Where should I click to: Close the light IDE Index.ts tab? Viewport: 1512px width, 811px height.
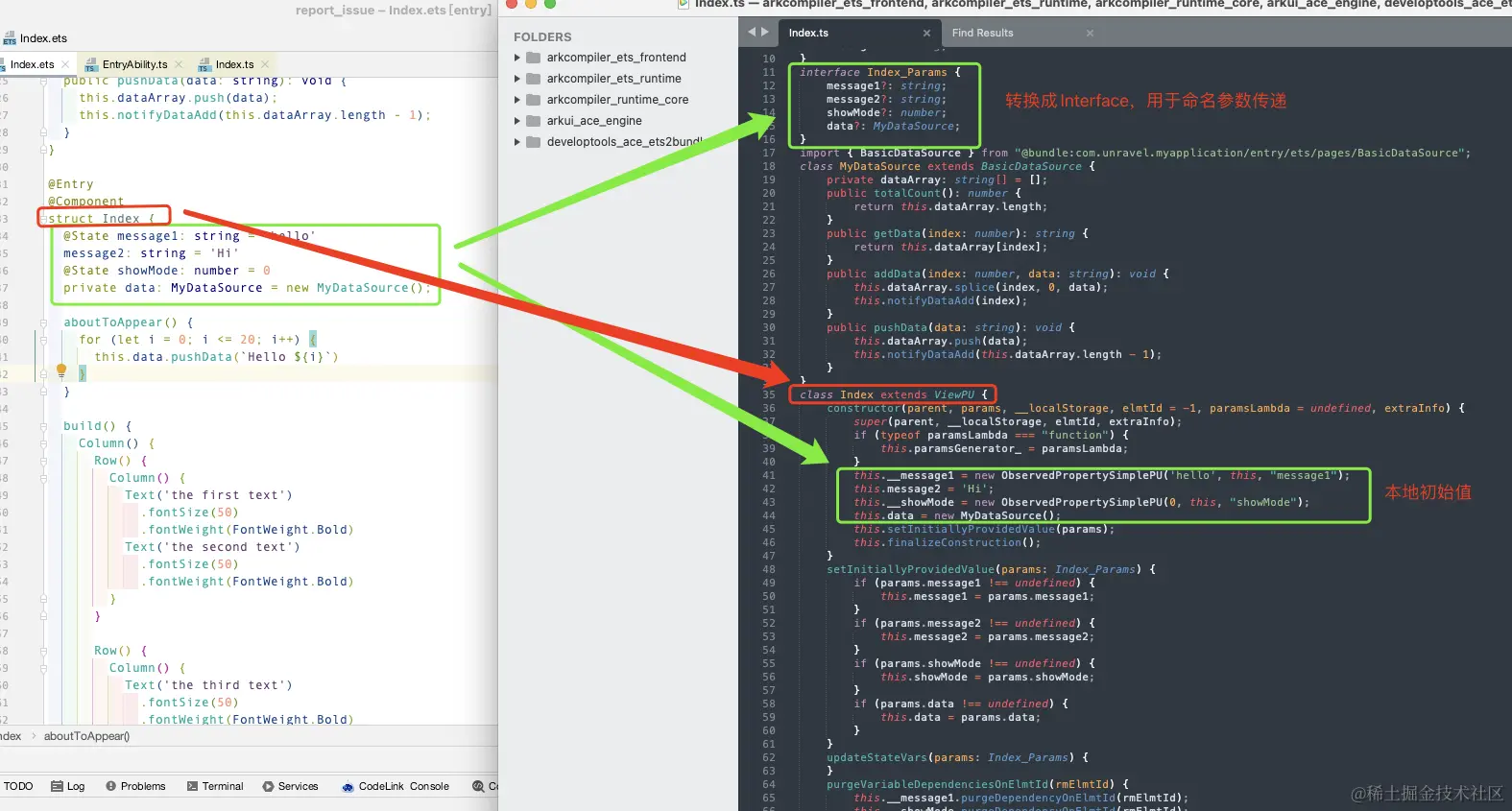(264, 64)
